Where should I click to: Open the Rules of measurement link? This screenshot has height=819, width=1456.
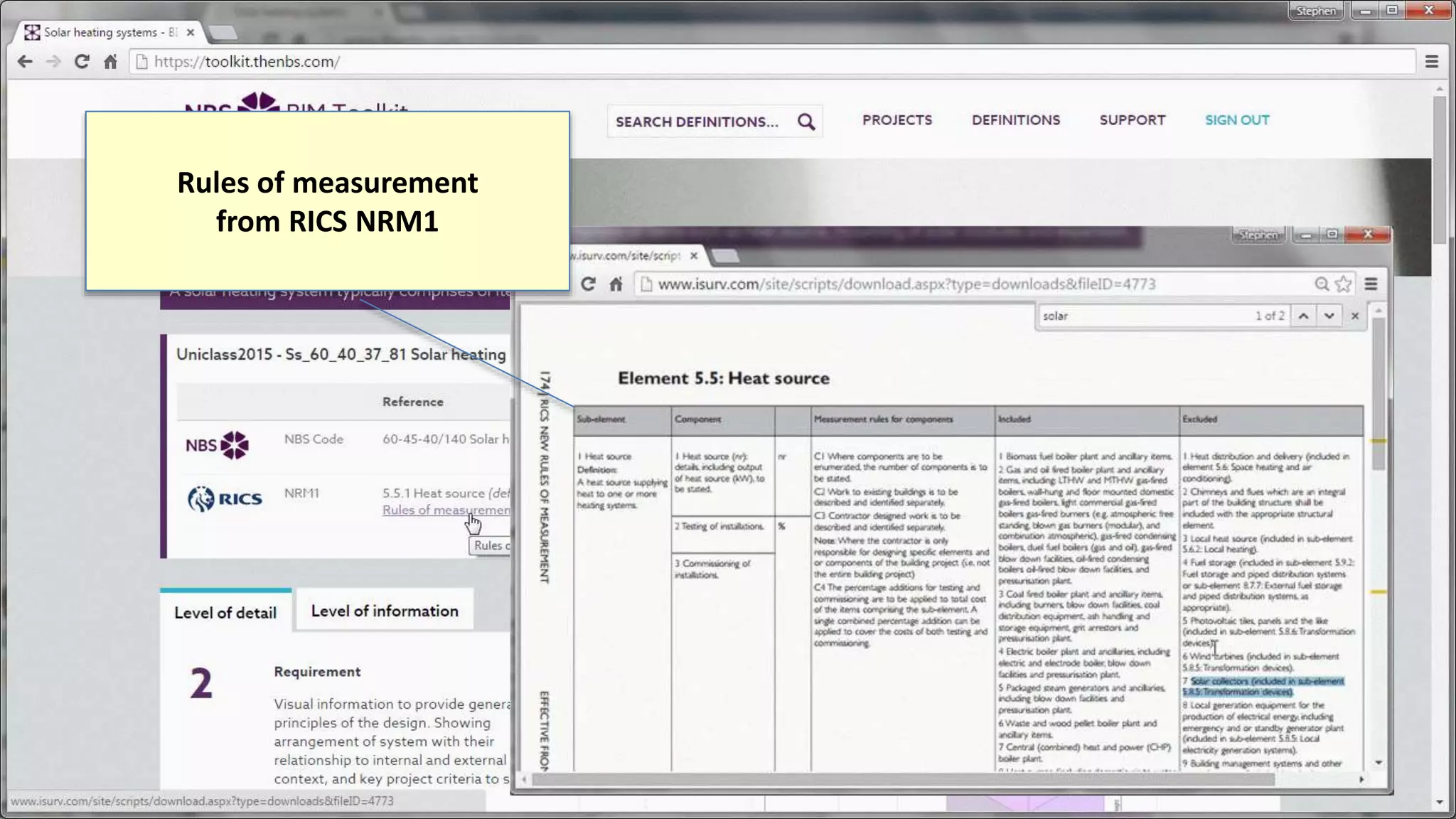(446, 510)
